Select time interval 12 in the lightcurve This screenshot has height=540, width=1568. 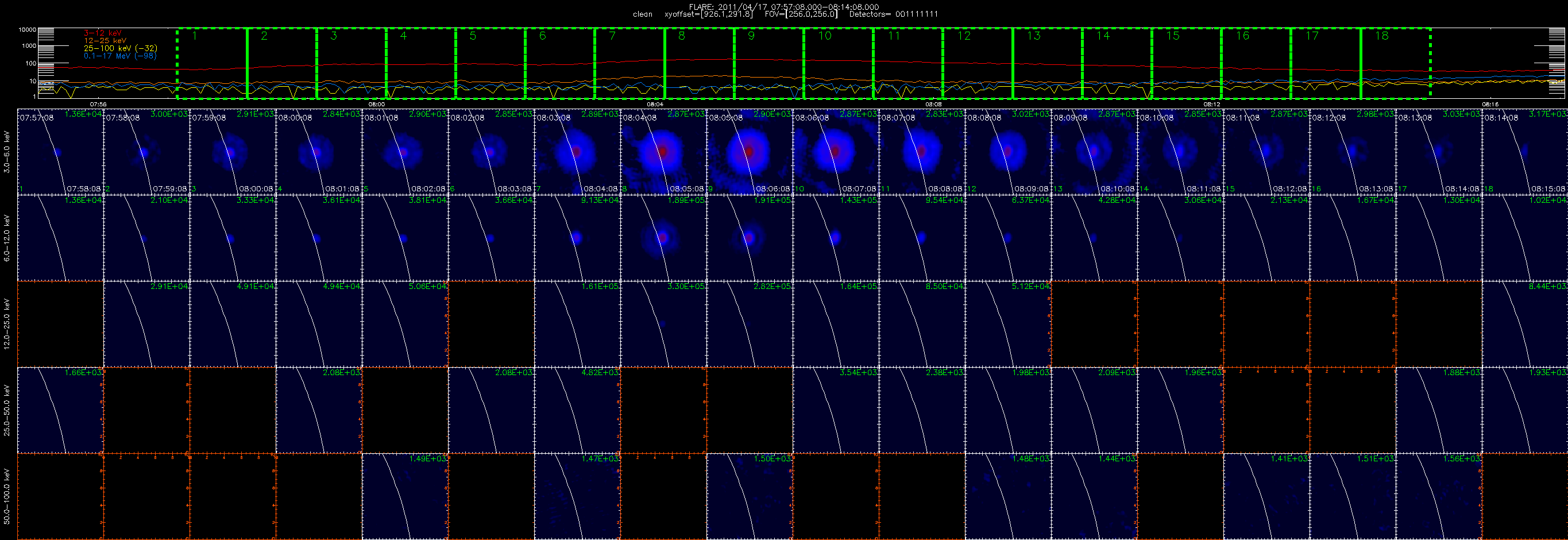coord(978,63)
